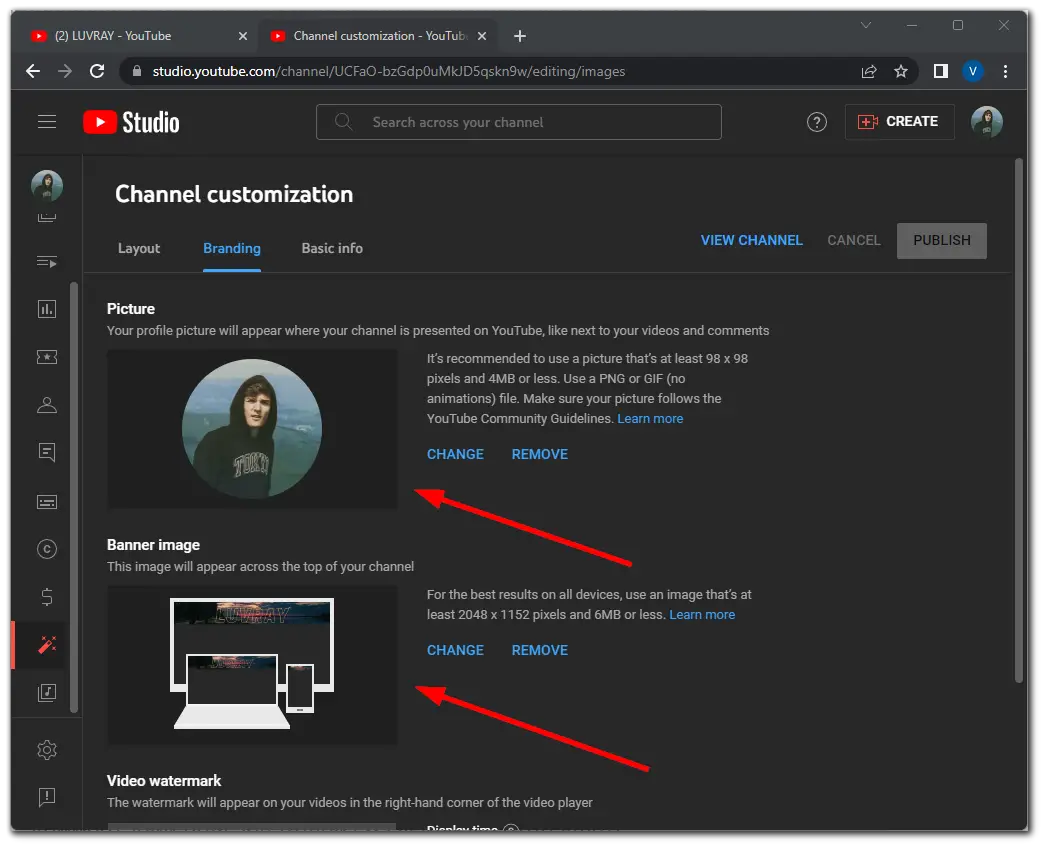Open the person icon in the sidebar

[x=47, y=405]
